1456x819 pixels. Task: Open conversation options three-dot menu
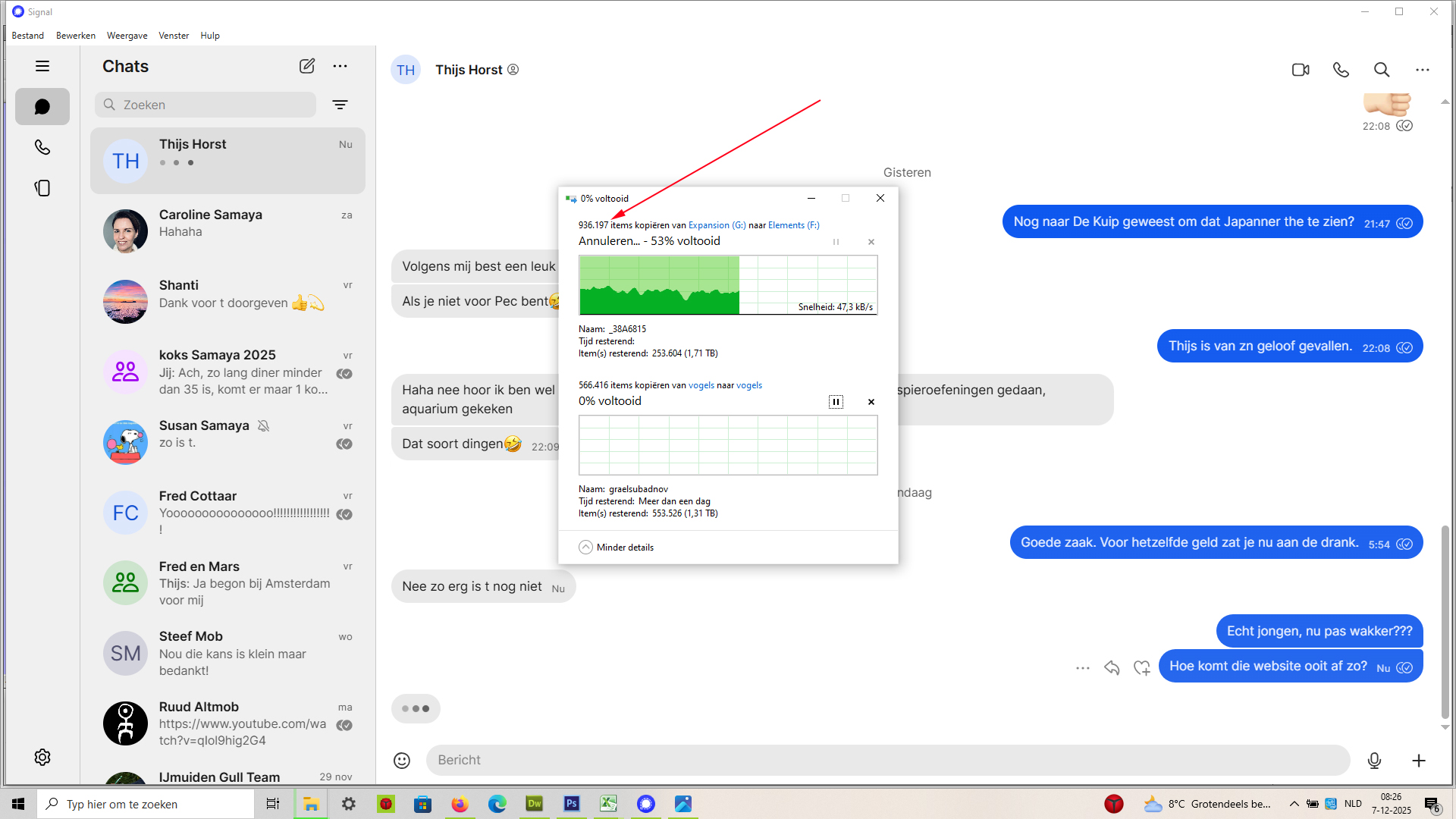[x=1422, y=70]
